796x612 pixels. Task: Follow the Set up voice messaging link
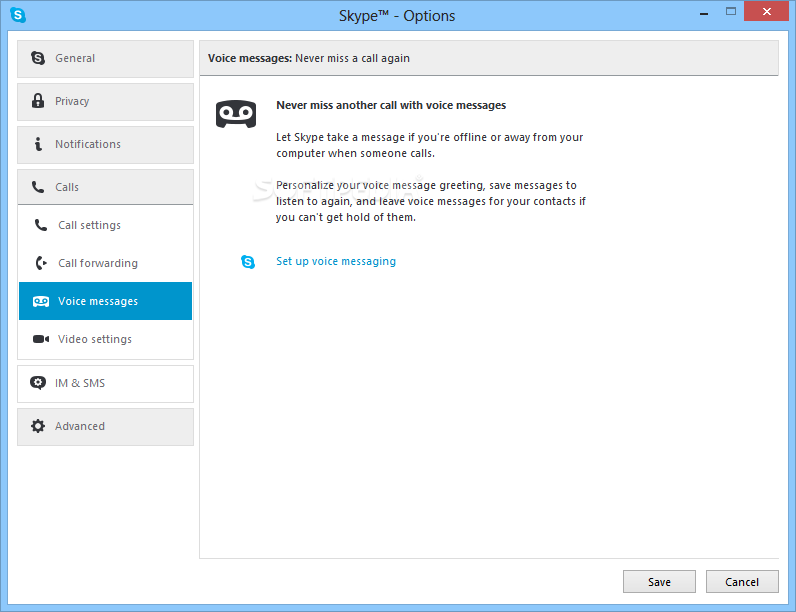336,261
